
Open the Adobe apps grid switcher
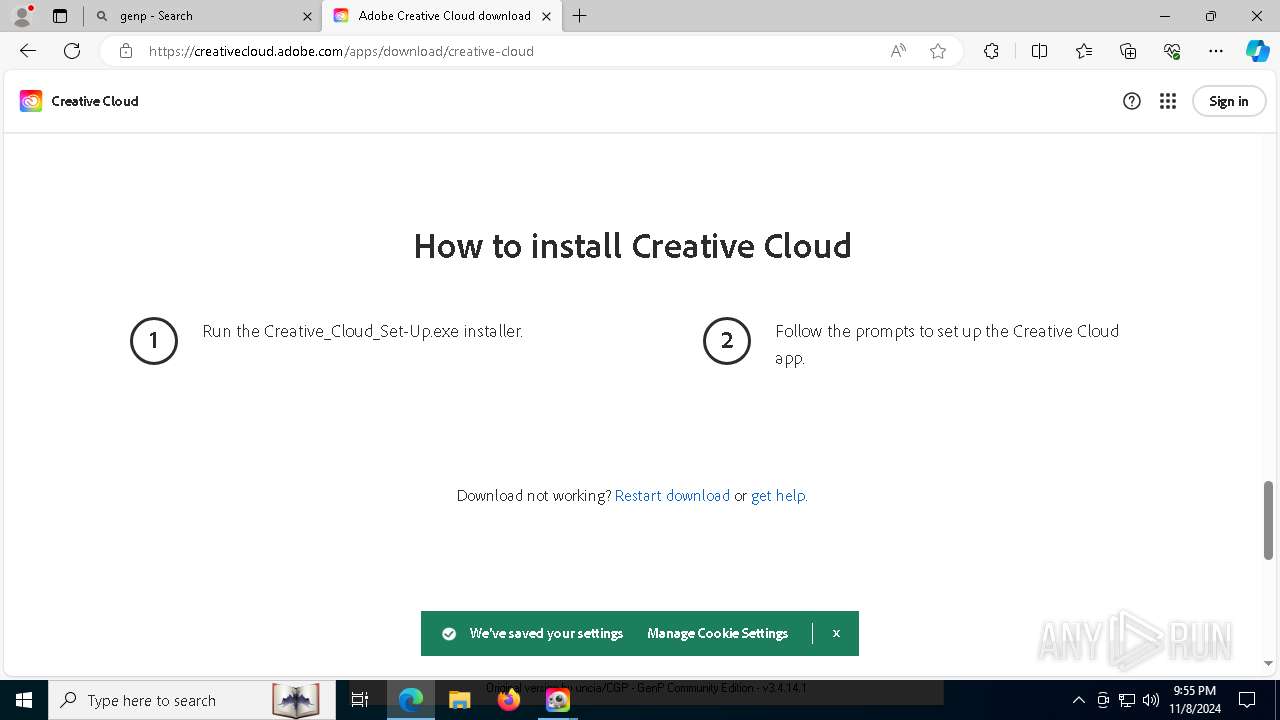pos(1168,101)
